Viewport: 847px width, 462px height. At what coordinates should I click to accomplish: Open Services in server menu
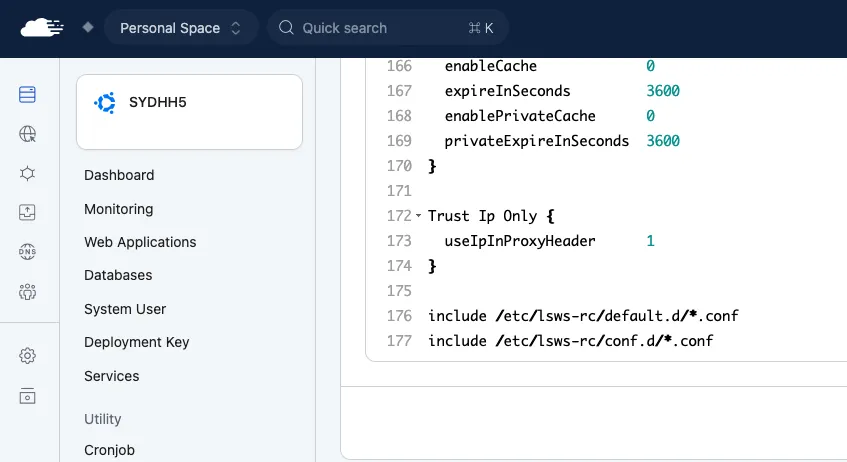point(111,376)
